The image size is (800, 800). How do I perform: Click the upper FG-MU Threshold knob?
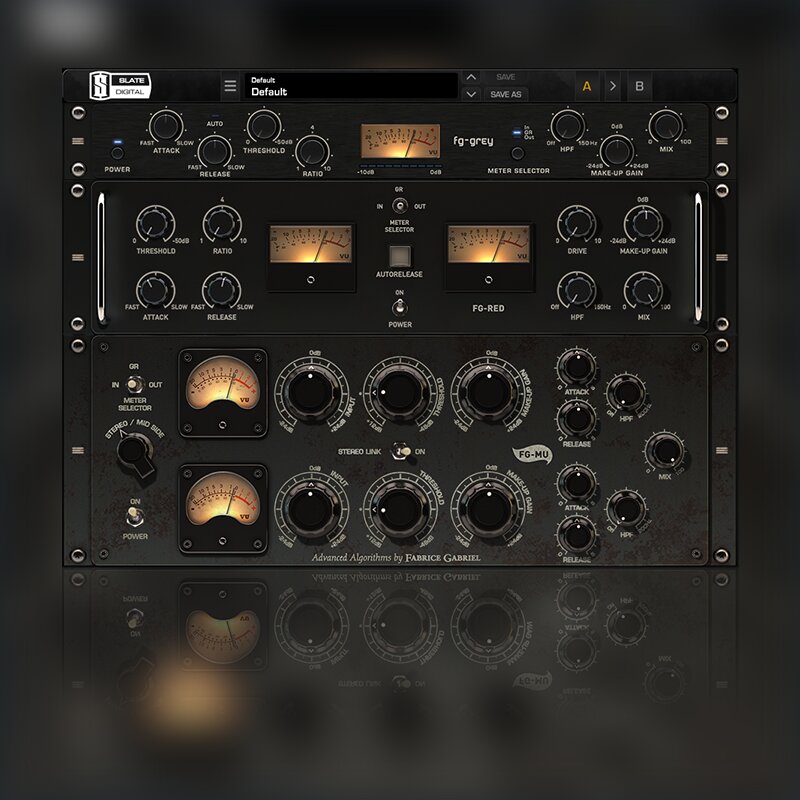pos(399,392)
